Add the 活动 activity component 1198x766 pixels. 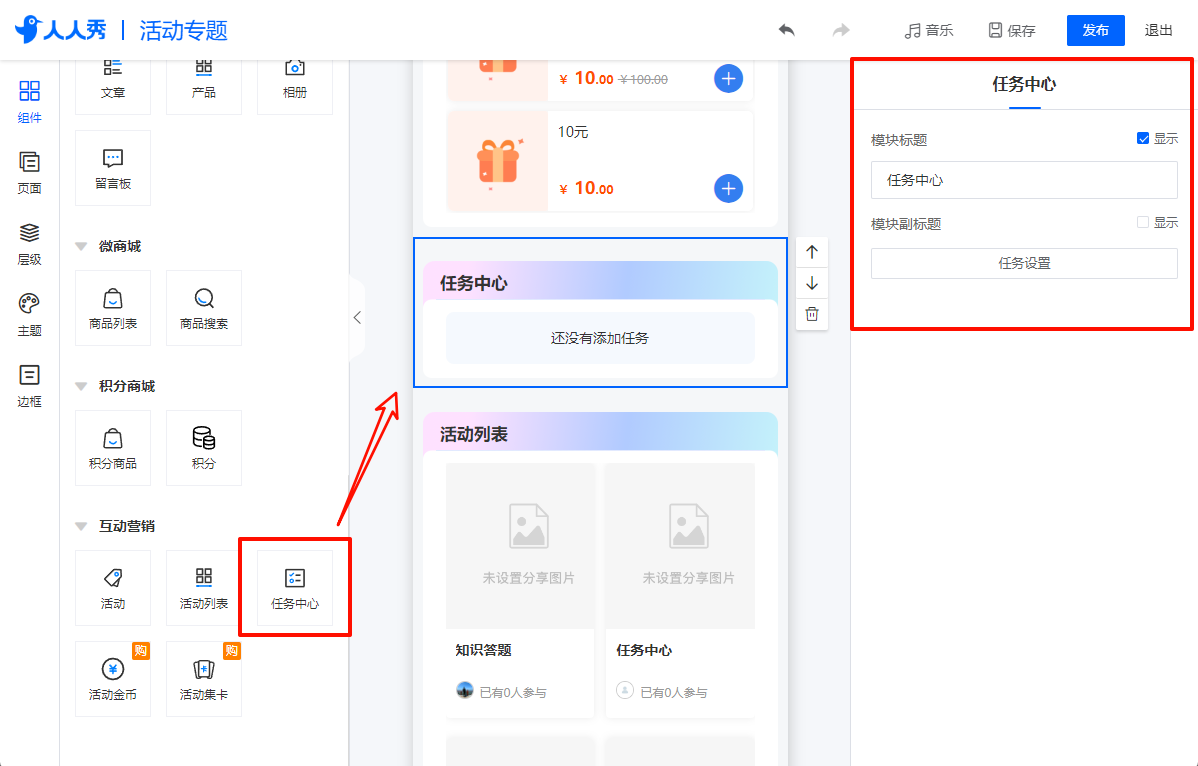(x=113, y=588)
